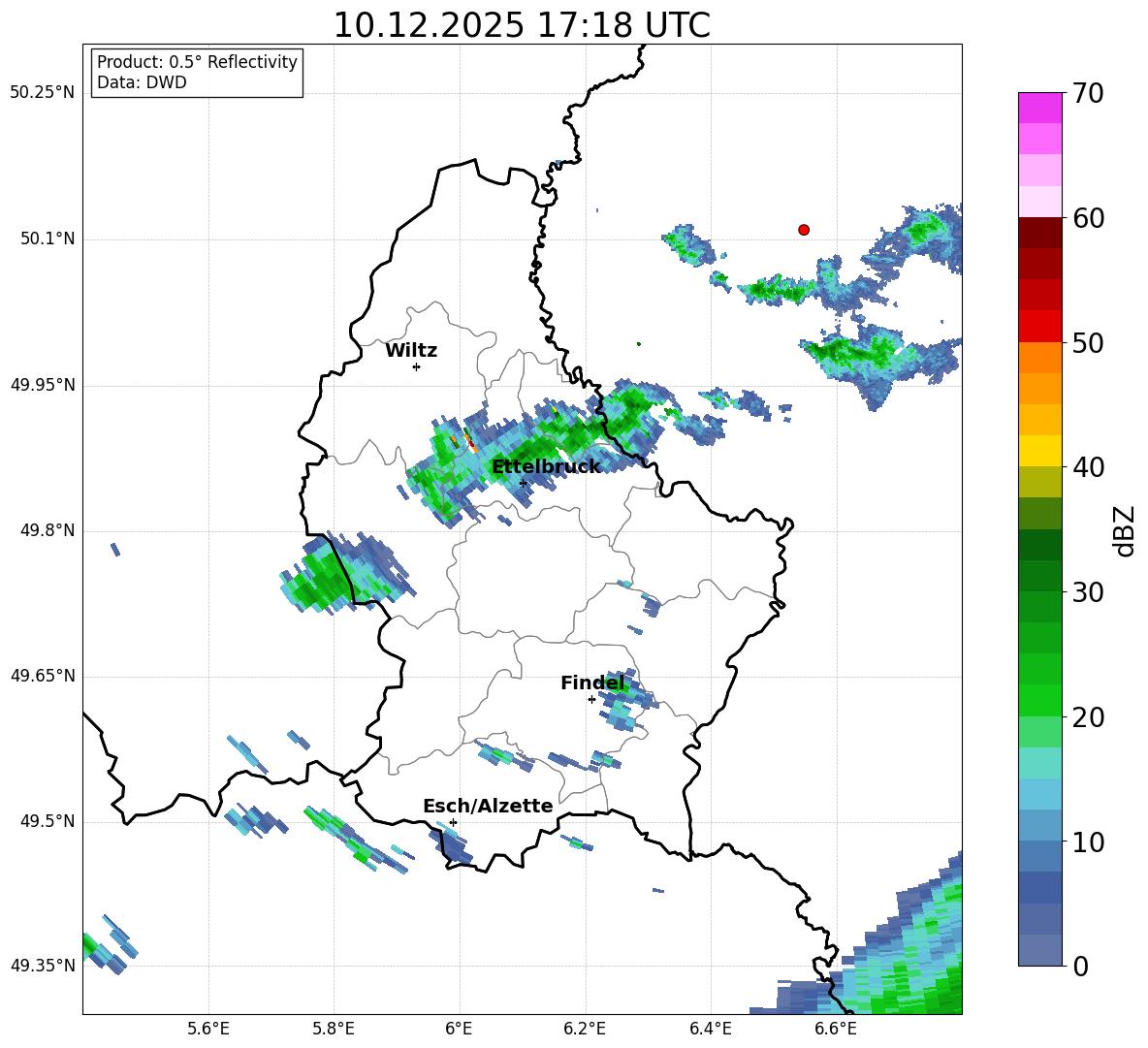Click the Product: 0.5° Reflectivity text

point(197,62)
